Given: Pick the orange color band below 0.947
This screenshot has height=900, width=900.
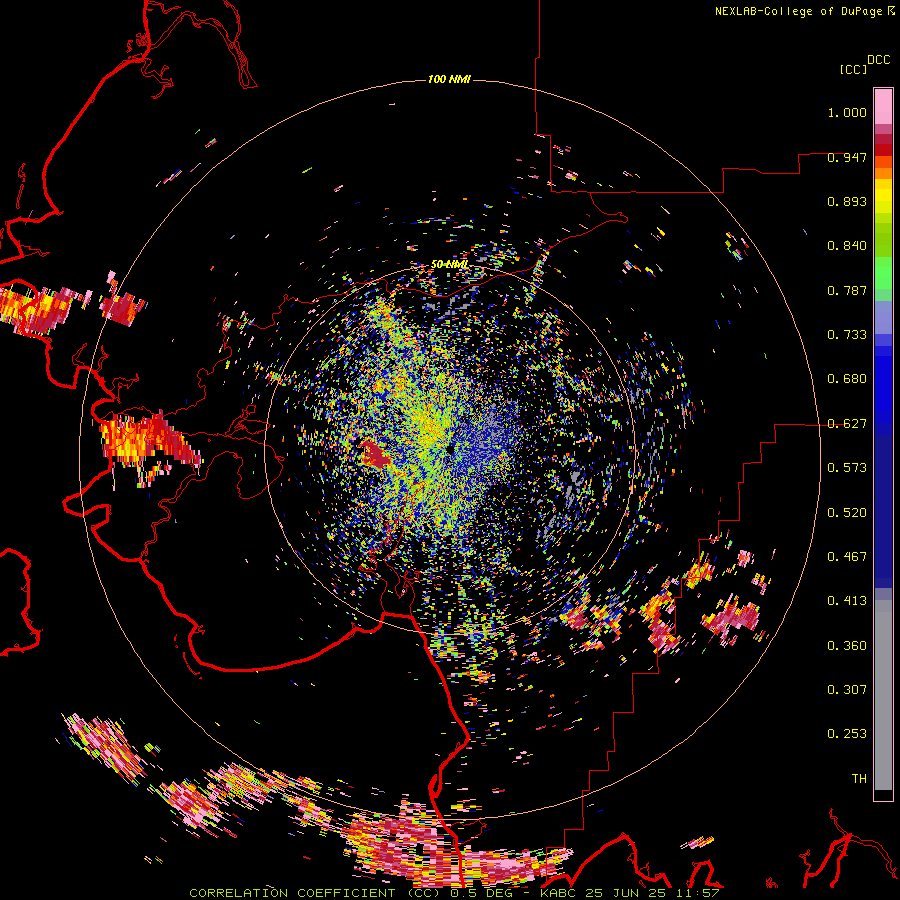Looking at the screenshot, I should point(883,173).
